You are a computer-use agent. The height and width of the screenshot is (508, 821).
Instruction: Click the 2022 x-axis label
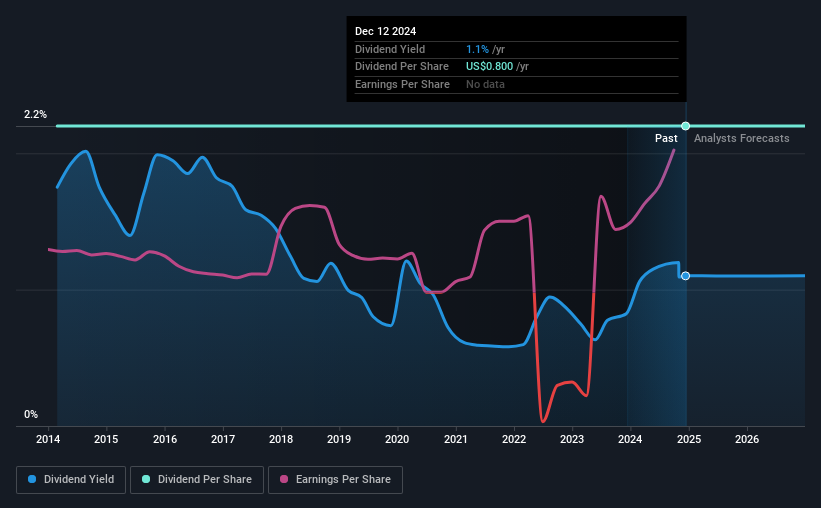click(x=514, y=439)
